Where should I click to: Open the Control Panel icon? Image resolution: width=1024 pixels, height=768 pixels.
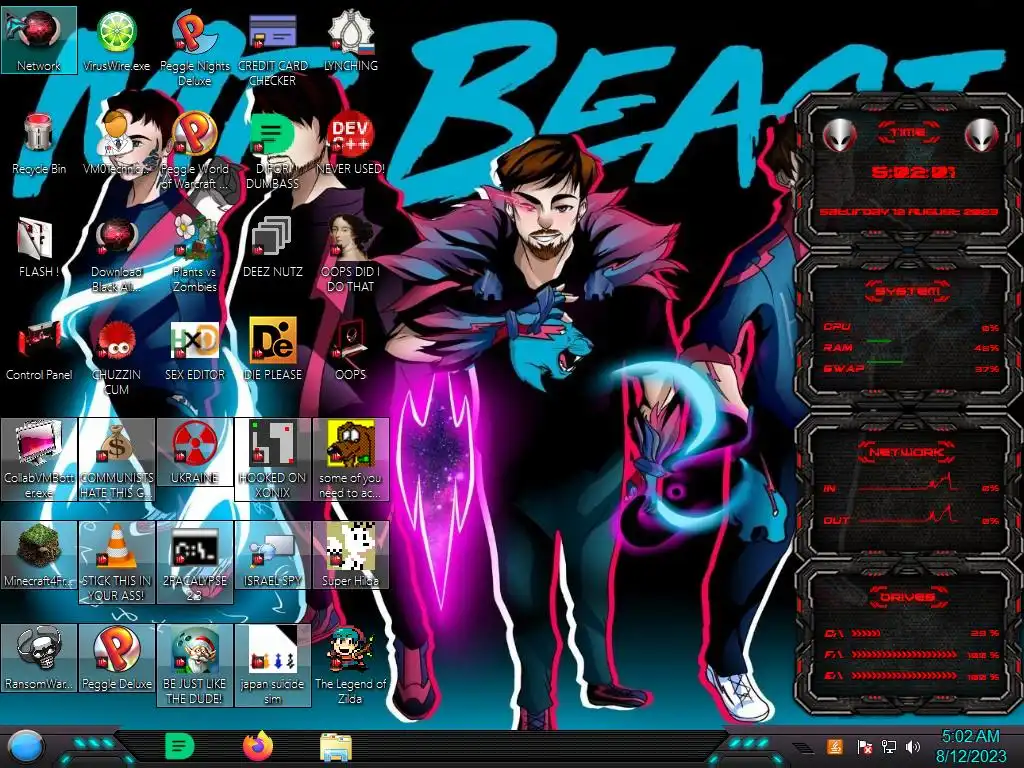tap(39, 350)
